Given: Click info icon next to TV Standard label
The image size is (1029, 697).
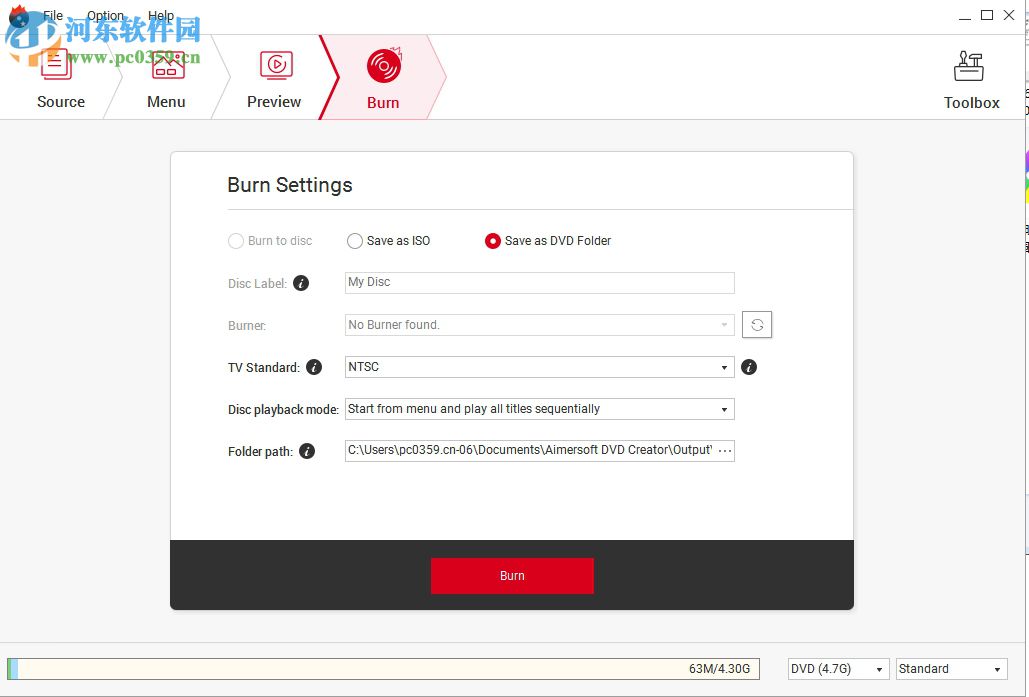Looking at the screenshot, I should click(x=314, y=367).
